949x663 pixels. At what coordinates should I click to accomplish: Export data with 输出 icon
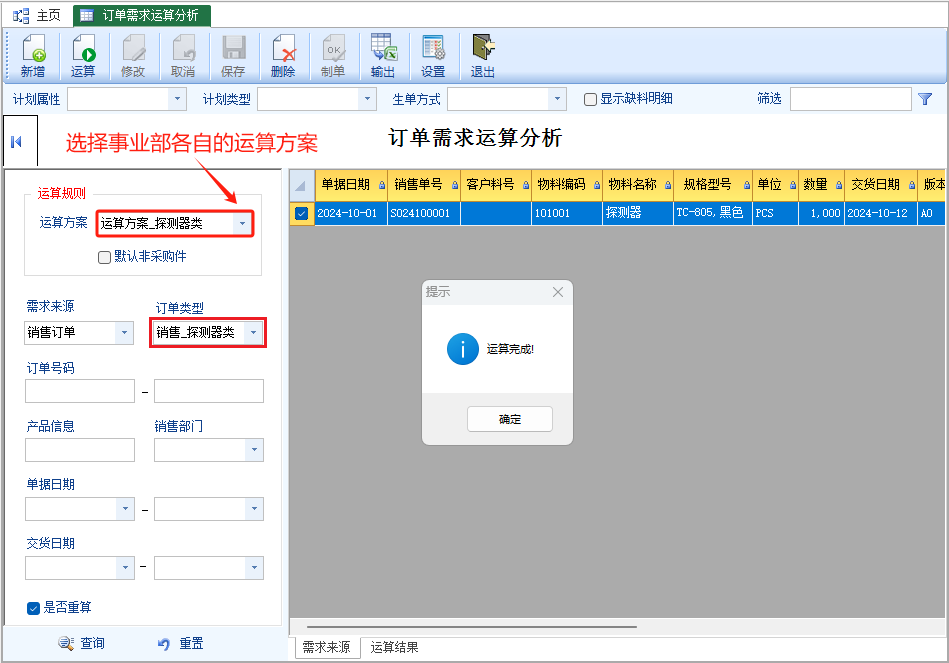click(383, 48)
